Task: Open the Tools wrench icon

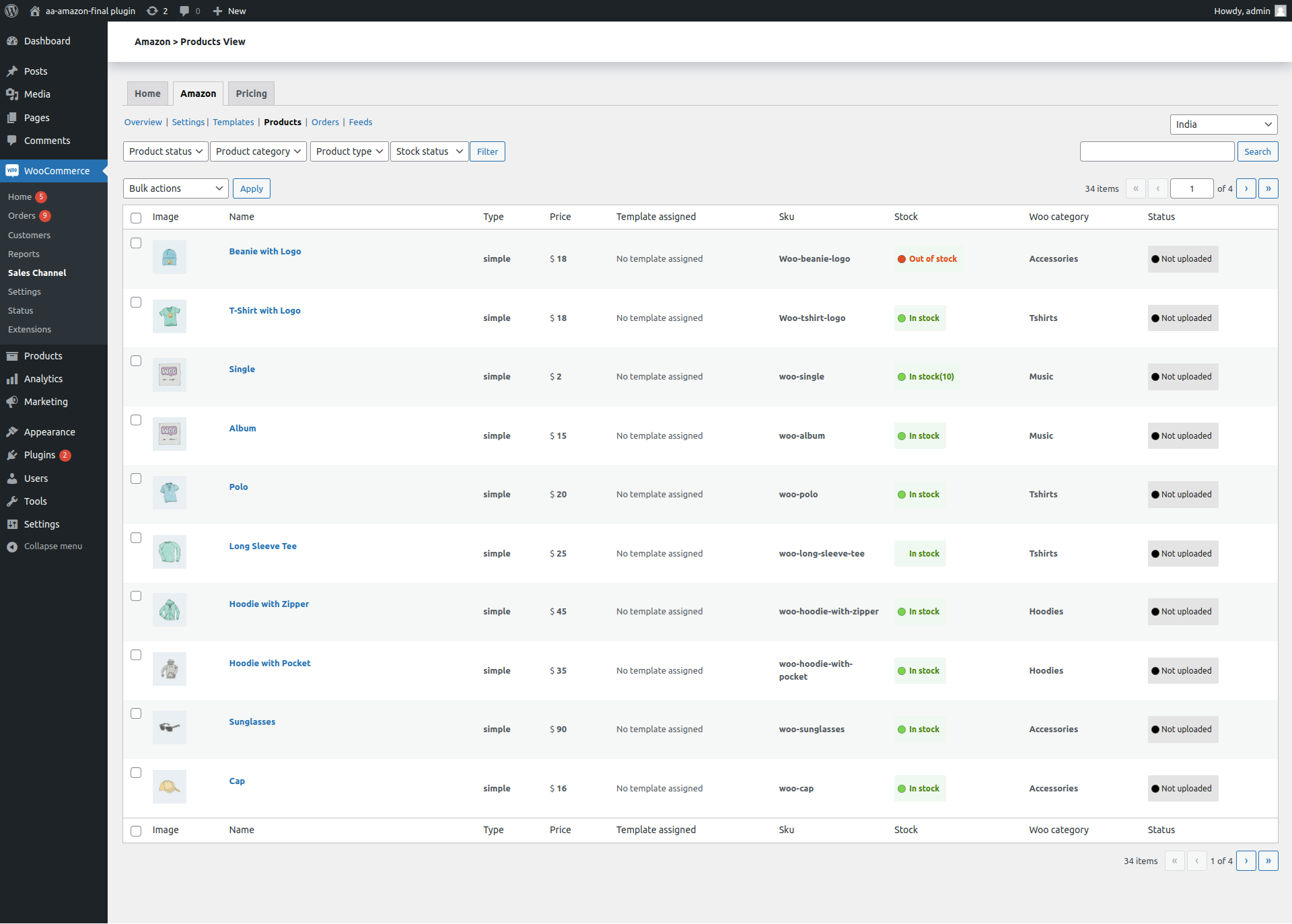Action: click(12, 501)
